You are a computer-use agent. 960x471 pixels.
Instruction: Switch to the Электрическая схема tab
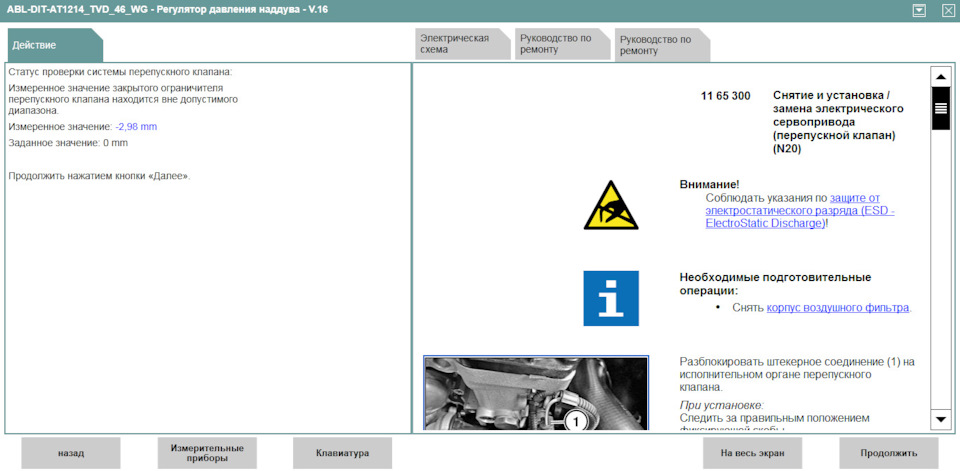point(462,44)
